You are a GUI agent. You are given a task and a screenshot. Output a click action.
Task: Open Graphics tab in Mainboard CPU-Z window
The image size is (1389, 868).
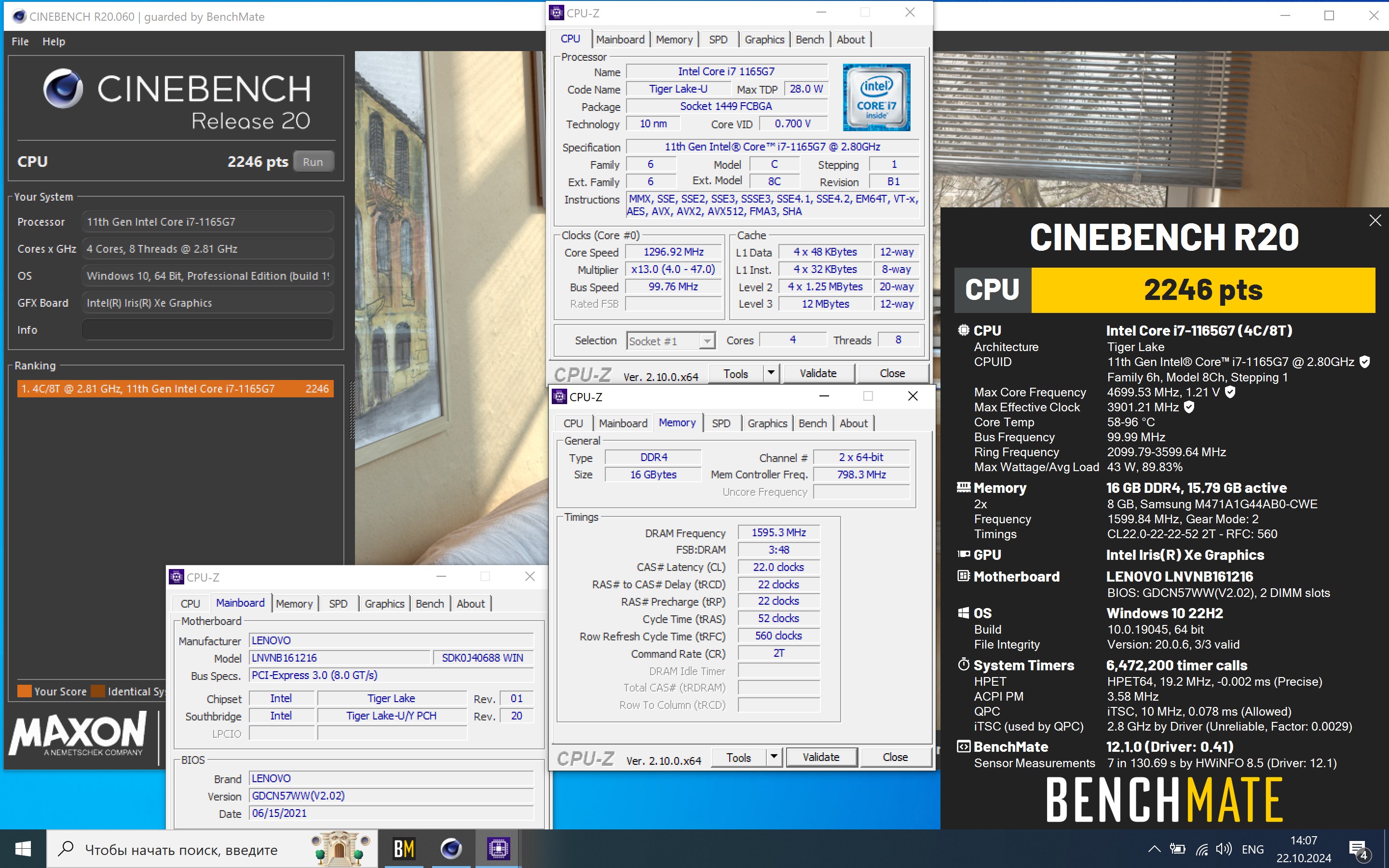384,603
